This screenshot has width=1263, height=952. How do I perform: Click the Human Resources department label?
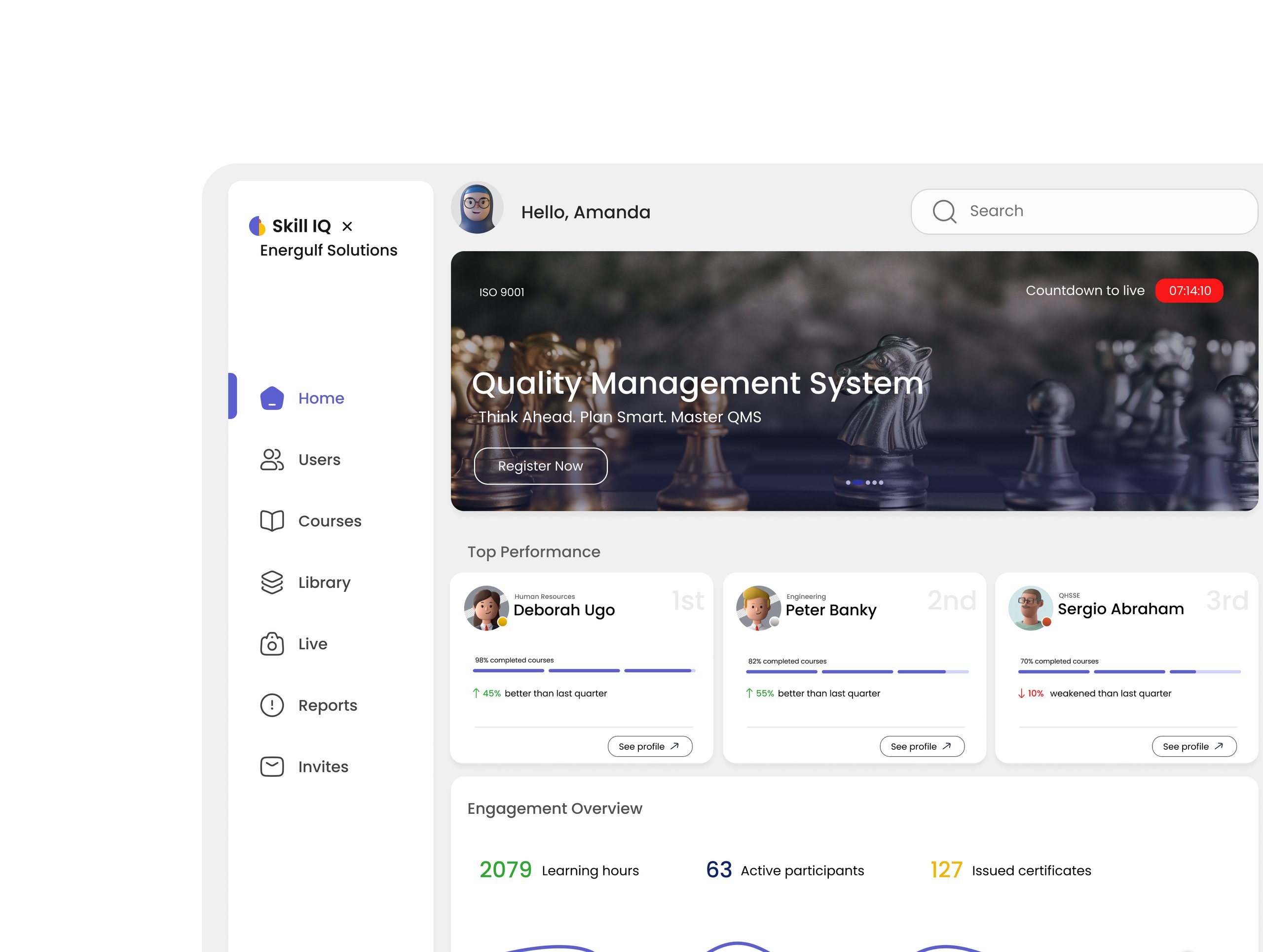pyautogui.click(x=545, y=596)
